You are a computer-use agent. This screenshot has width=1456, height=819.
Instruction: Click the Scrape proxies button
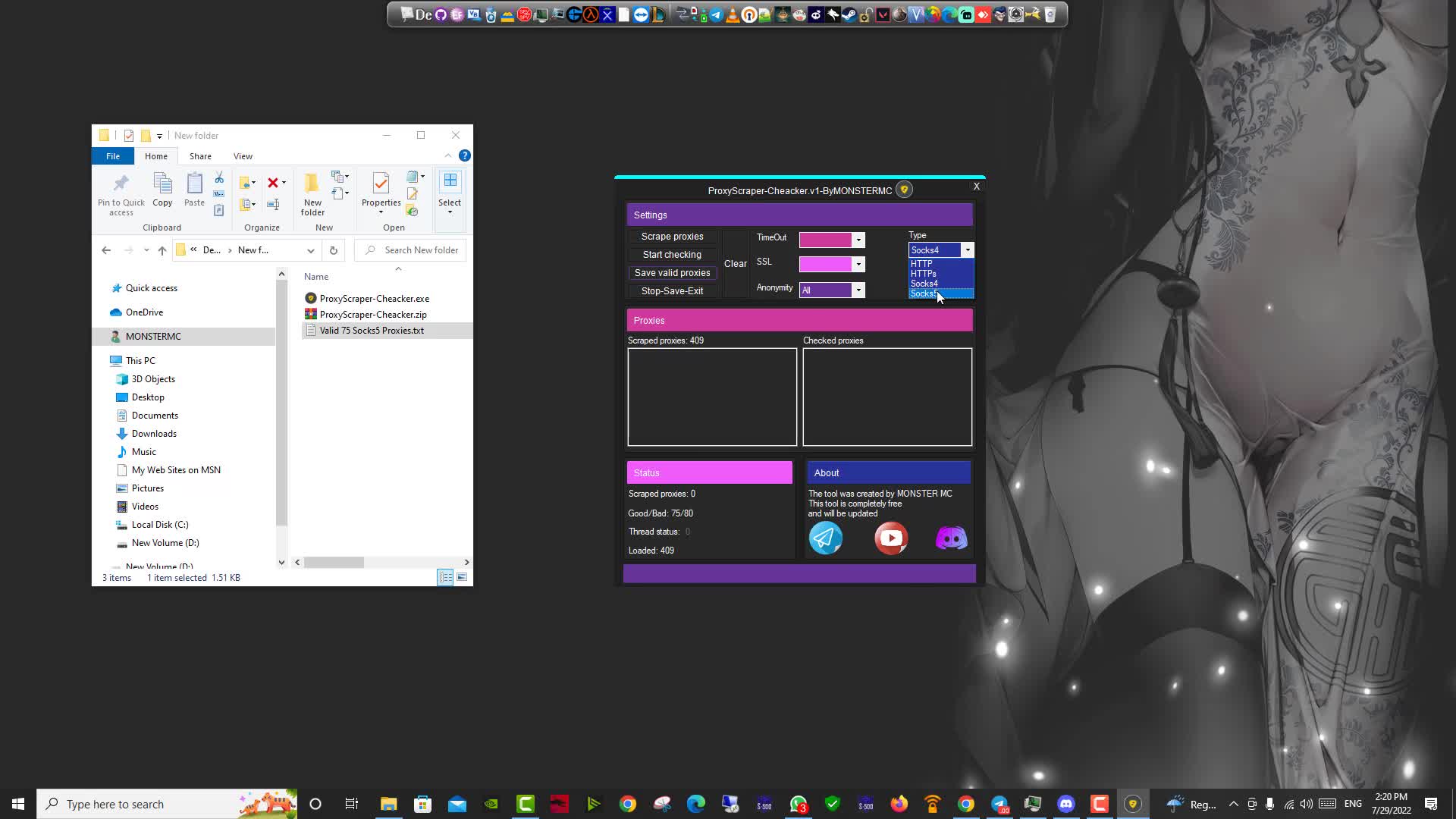[x=672, y=237]
